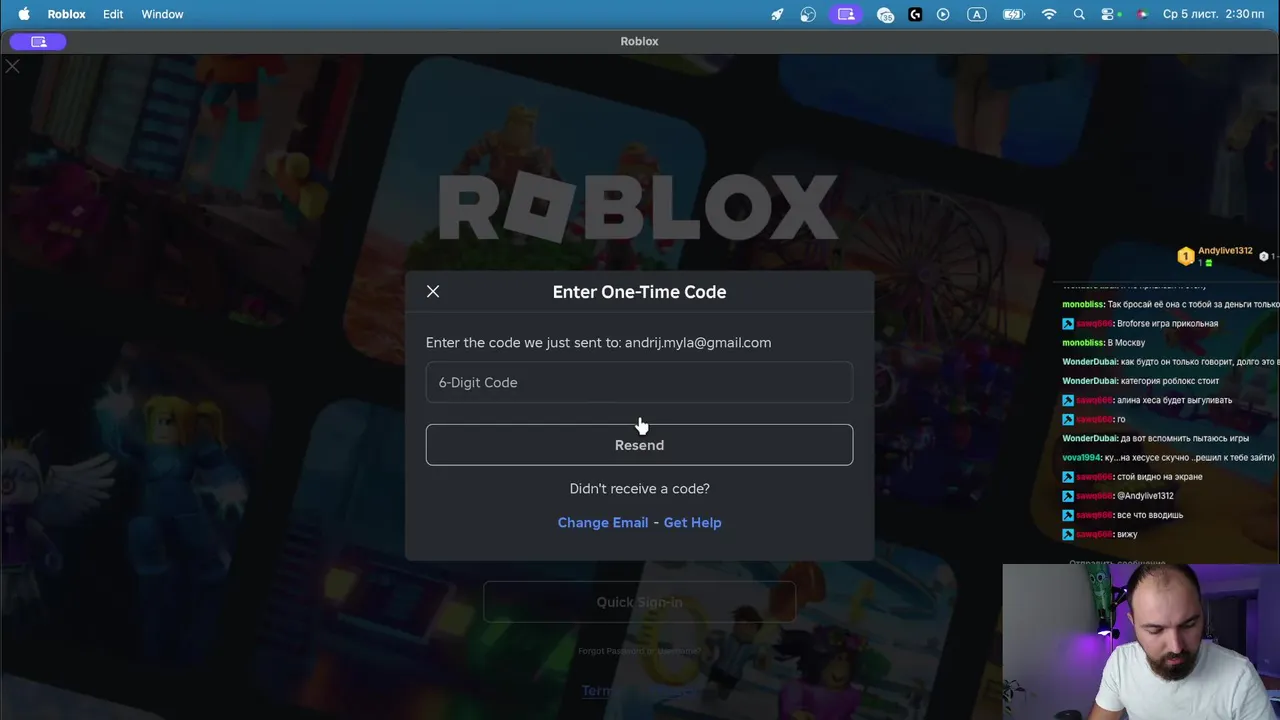Click the Resend button

pyautogui.click(x=639, y=445)
